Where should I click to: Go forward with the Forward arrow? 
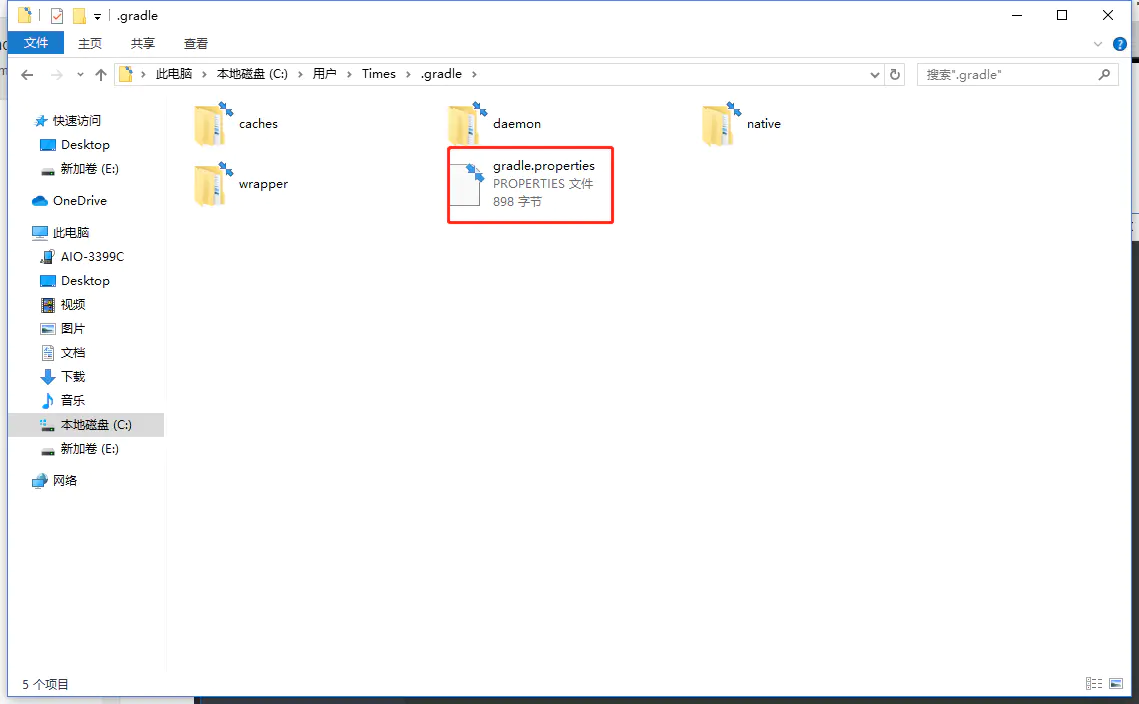point(57,75)
